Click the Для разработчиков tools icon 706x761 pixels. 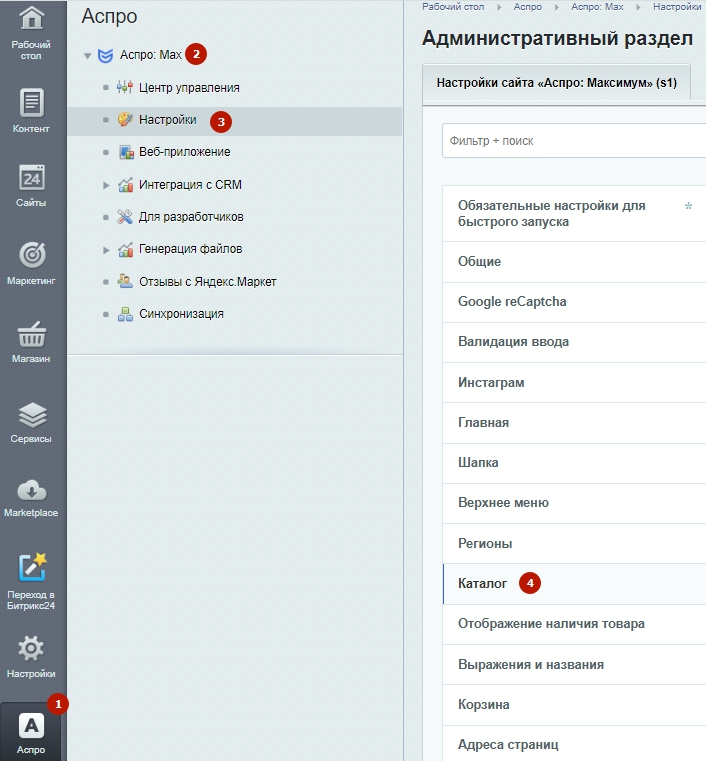(x=125, y=217)
